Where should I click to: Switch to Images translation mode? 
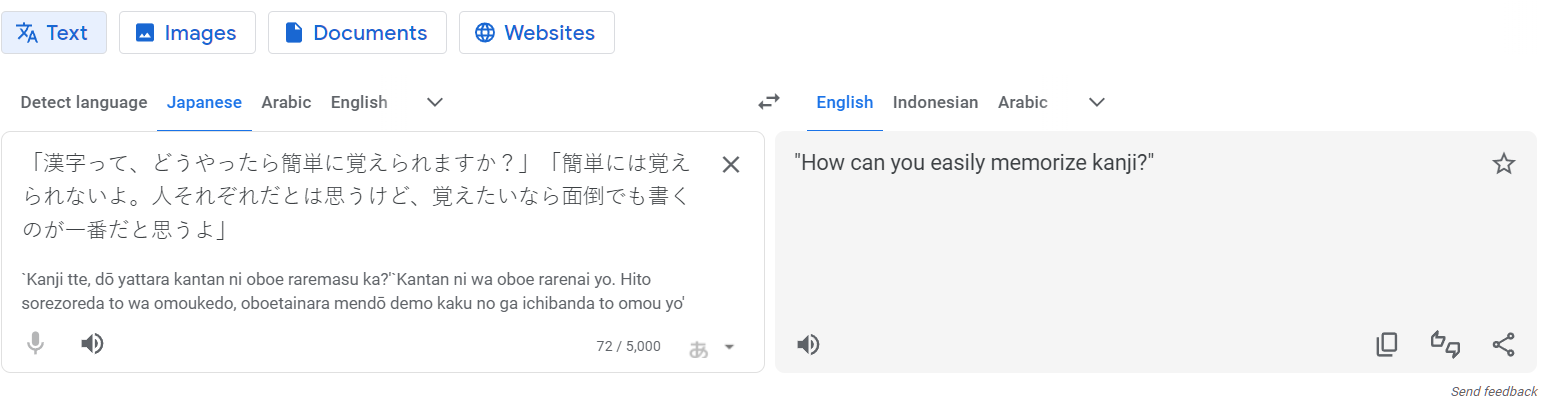click(187, 33)
